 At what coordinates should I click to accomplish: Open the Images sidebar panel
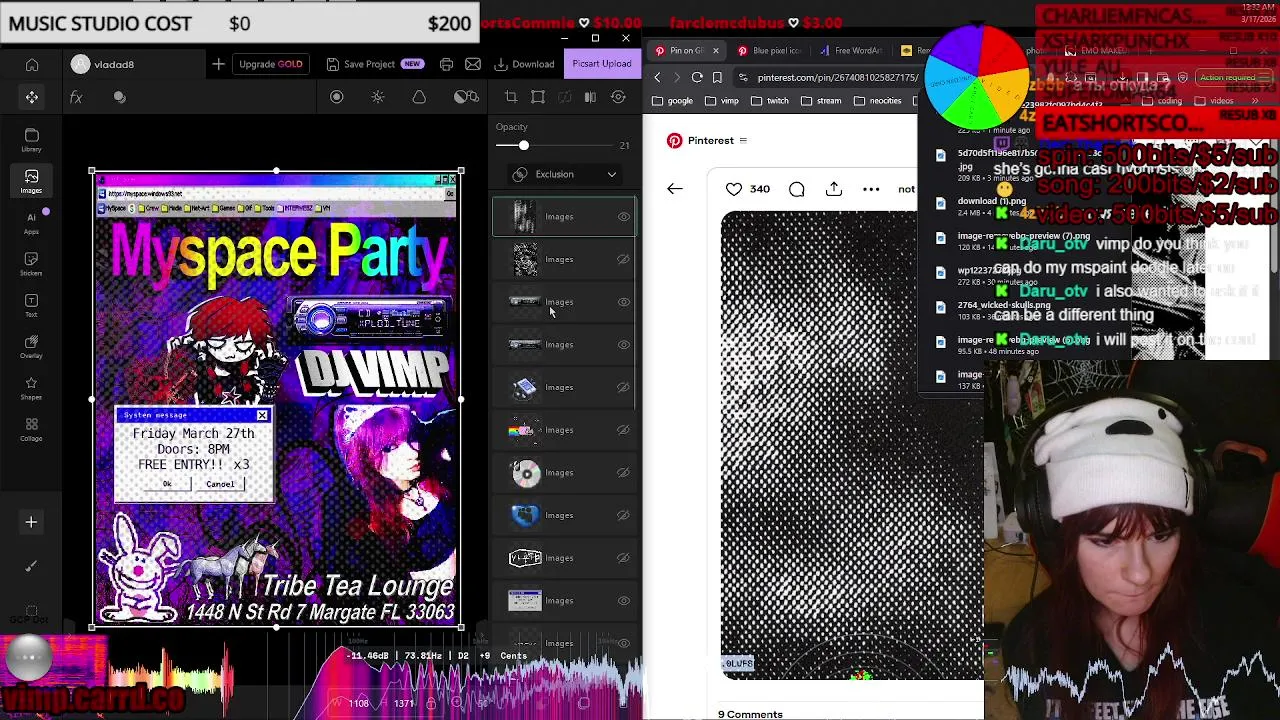(32, 180)
